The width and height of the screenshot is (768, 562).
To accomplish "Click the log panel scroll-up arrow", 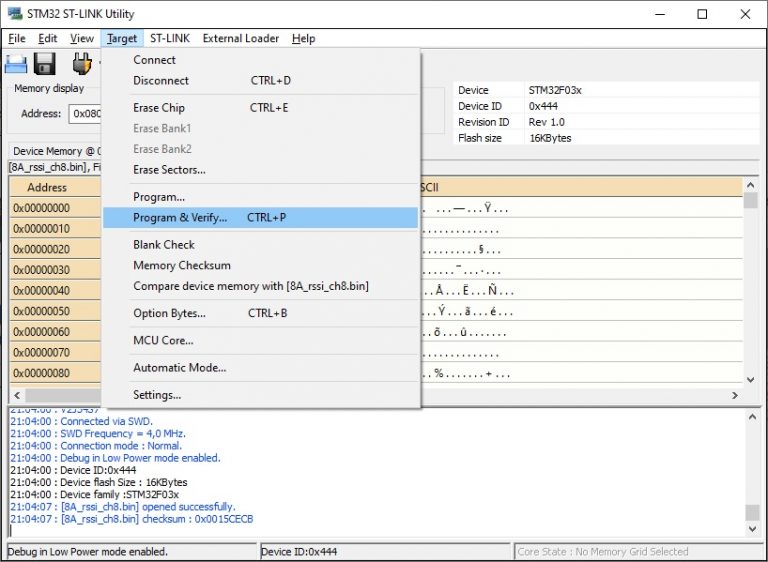I will (752, 416).
